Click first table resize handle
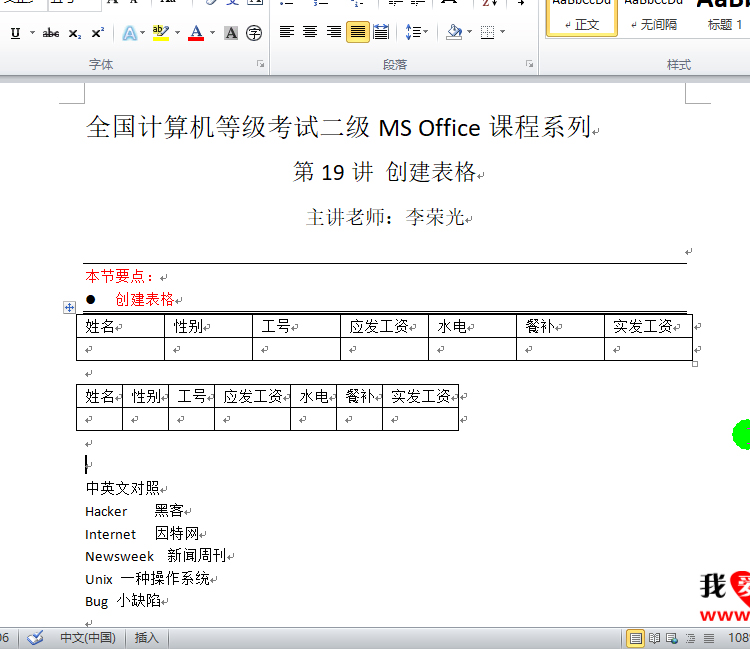Screen dimensions: 750x649 tap(695, 364)
